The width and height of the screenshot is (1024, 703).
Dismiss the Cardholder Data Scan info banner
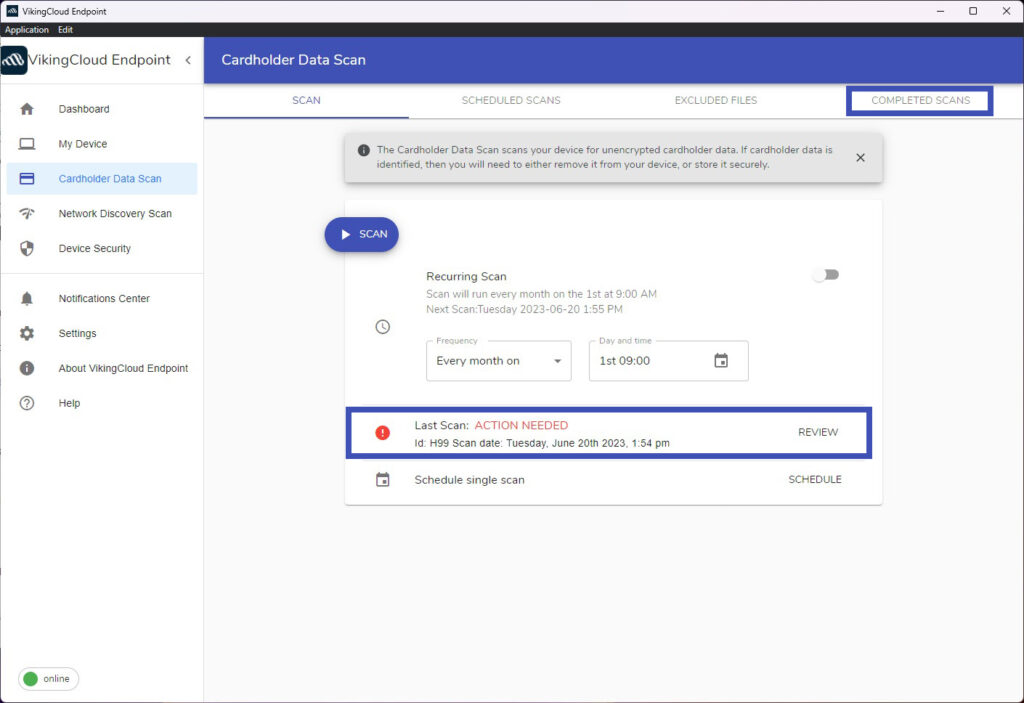pos(860,157)
